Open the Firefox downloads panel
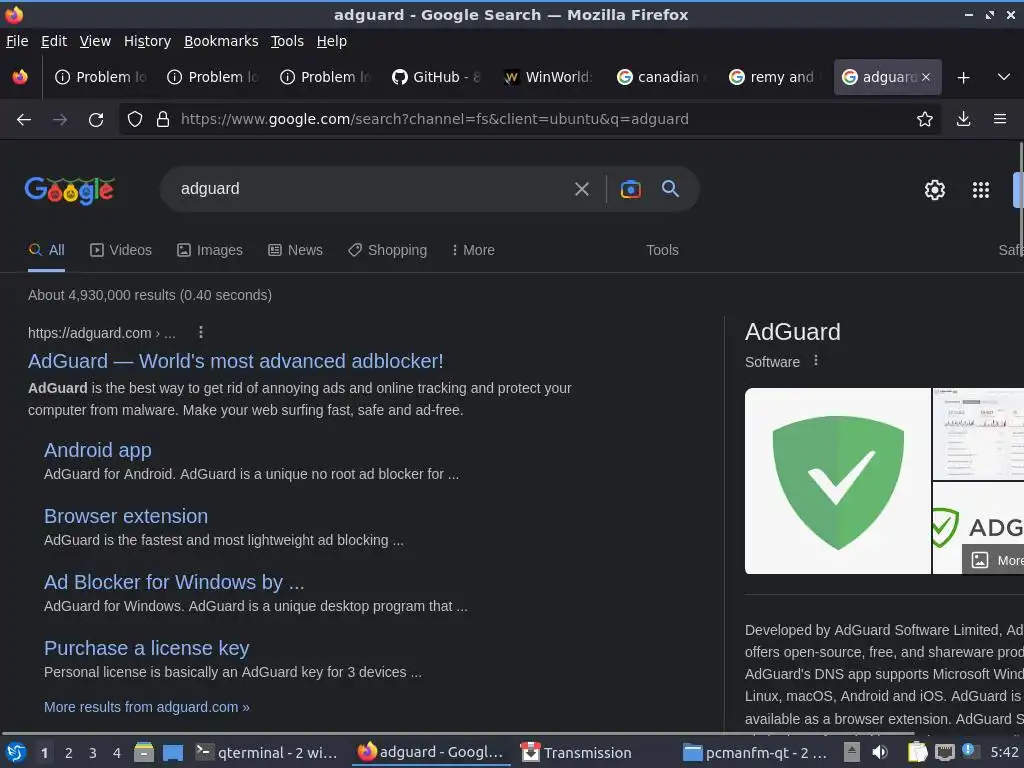 (x=963, y=119)
